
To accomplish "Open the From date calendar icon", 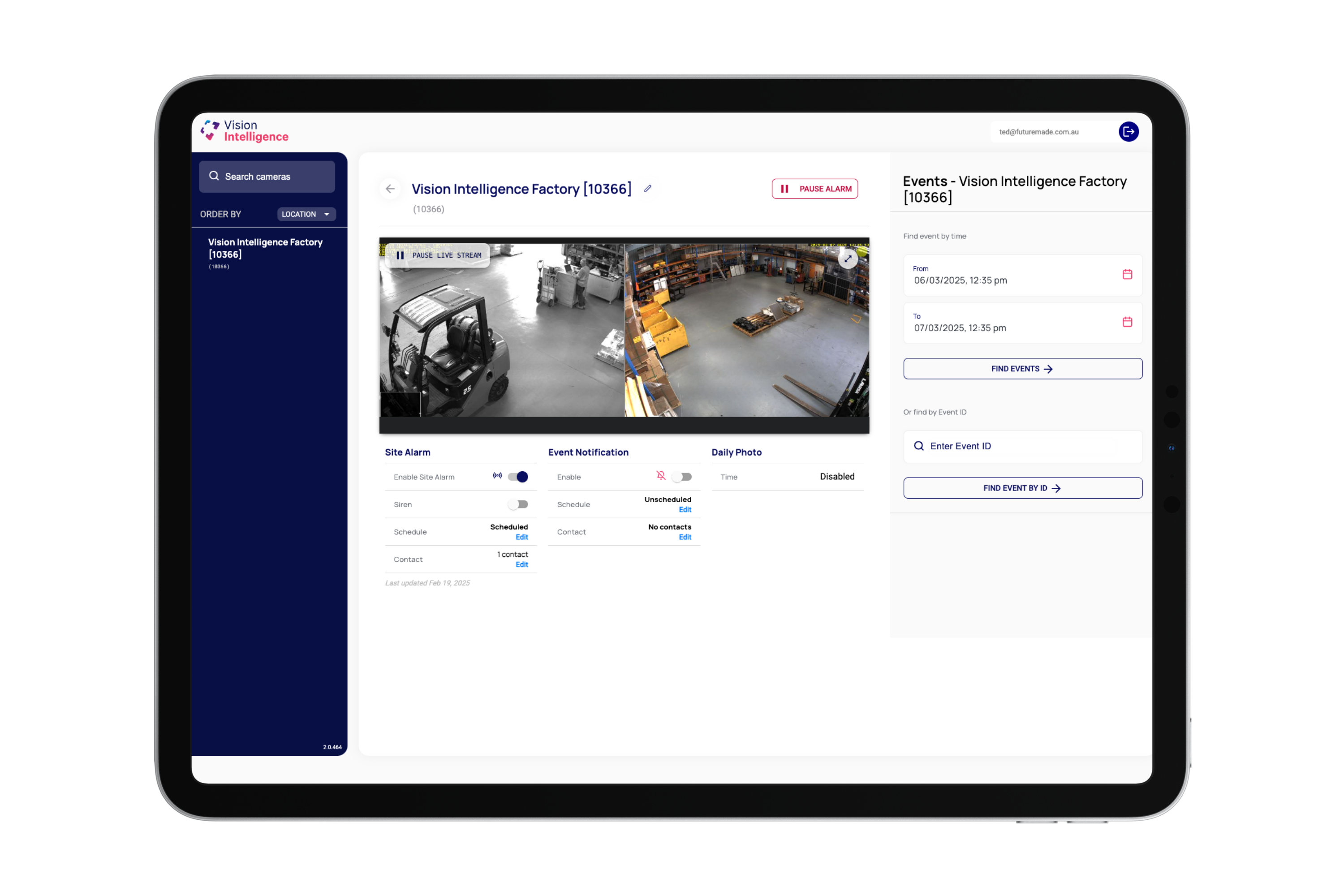I will click(1127, 274).
